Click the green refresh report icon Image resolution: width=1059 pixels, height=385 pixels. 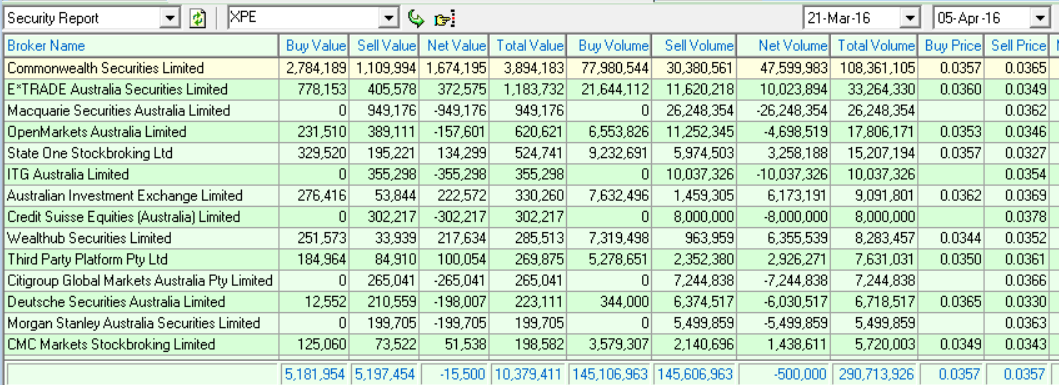click(x=197, y=18)
